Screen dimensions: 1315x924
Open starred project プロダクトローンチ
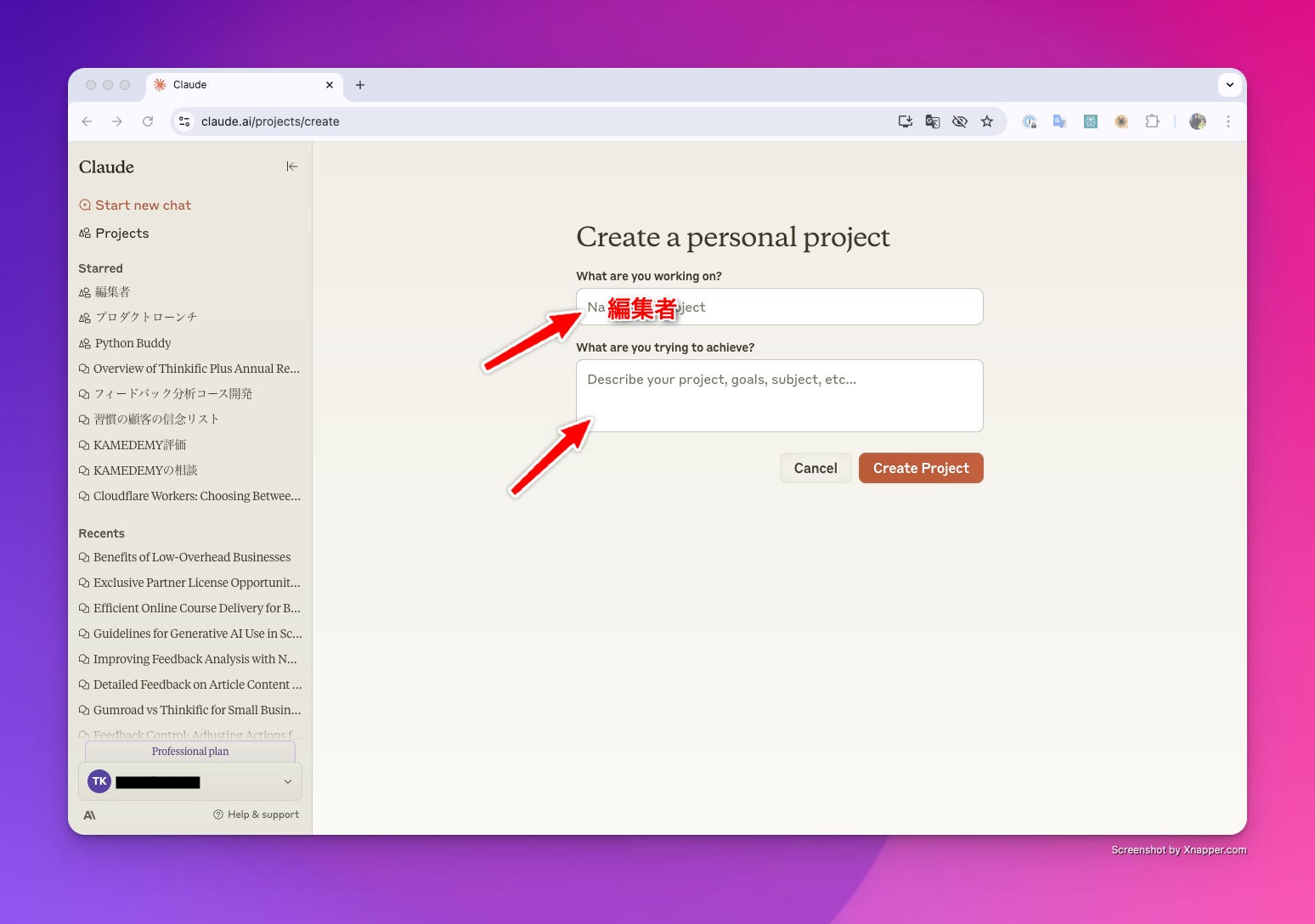click(x=138, y=317)
